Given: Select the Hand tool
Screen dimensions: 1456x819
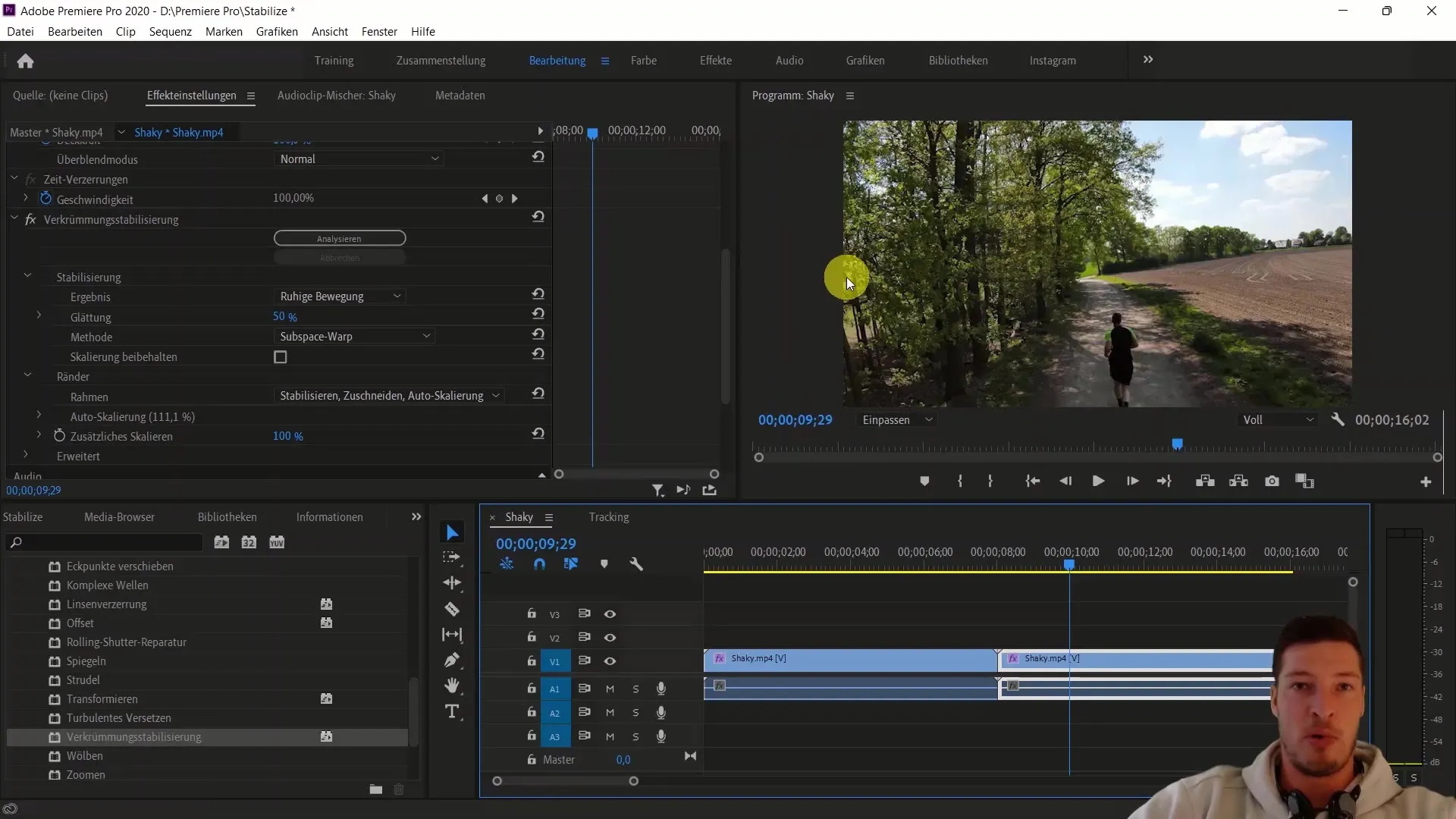Looking at the screenshot, I should click(x=452, y=686).
